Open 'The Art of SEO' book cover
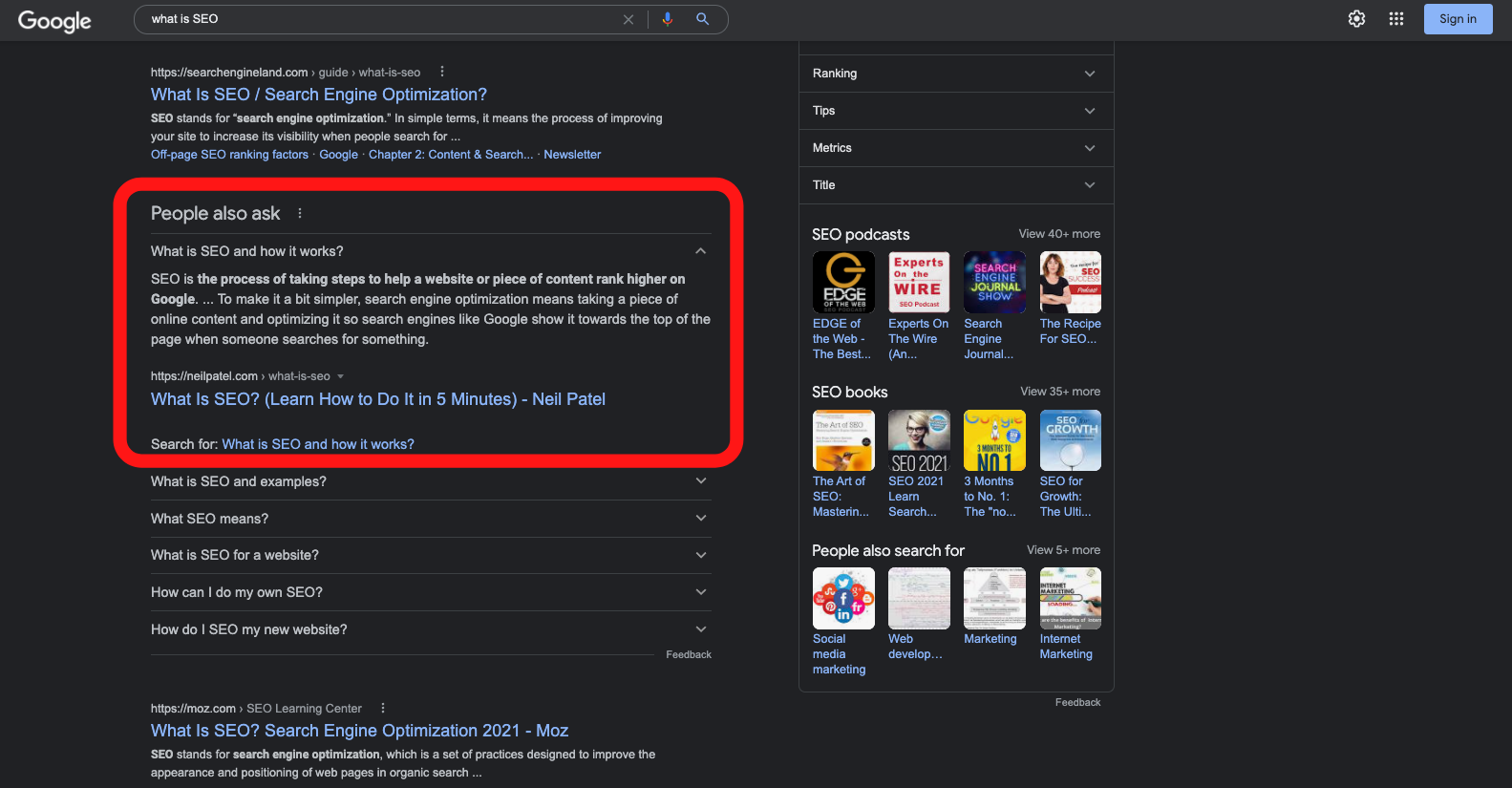1512x788 pixels. point(843,440)
